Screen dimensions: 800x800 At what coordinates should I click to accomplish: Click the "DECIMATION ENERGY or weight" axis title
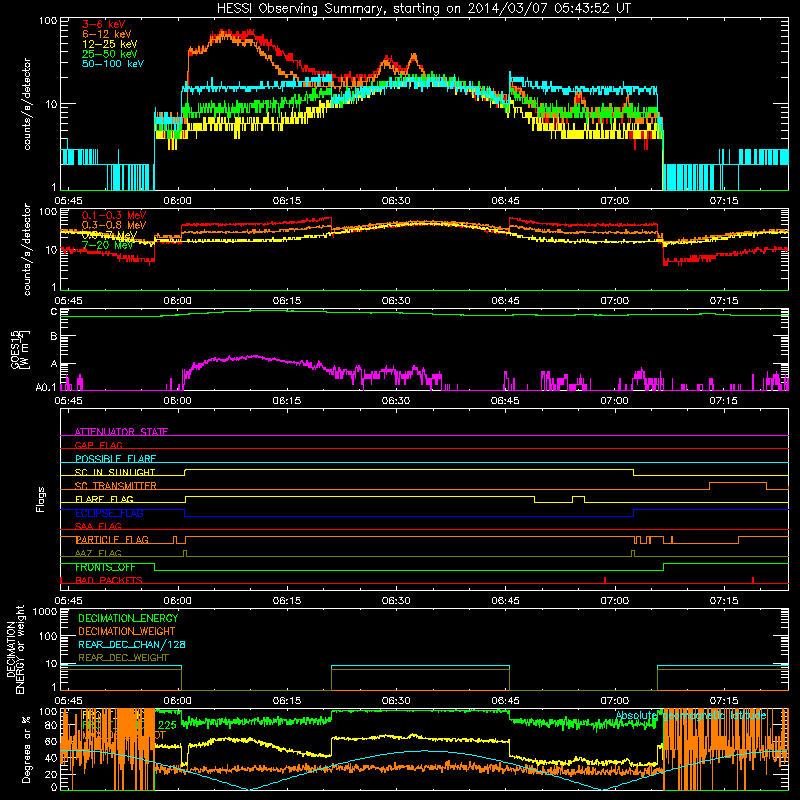(x=15, y=649)
